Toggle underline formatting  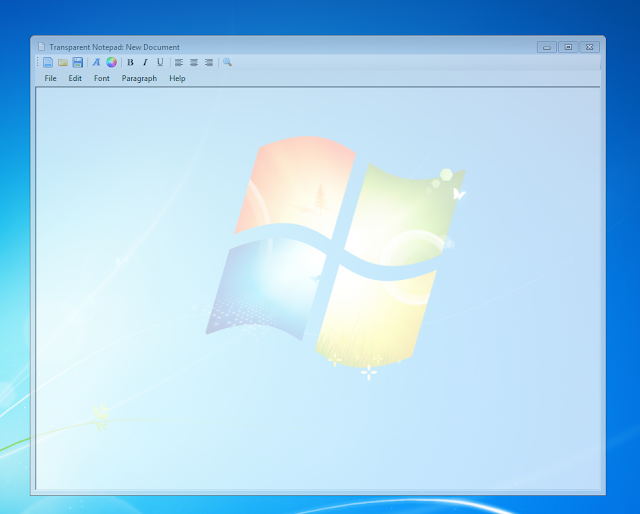coord(160,62)
